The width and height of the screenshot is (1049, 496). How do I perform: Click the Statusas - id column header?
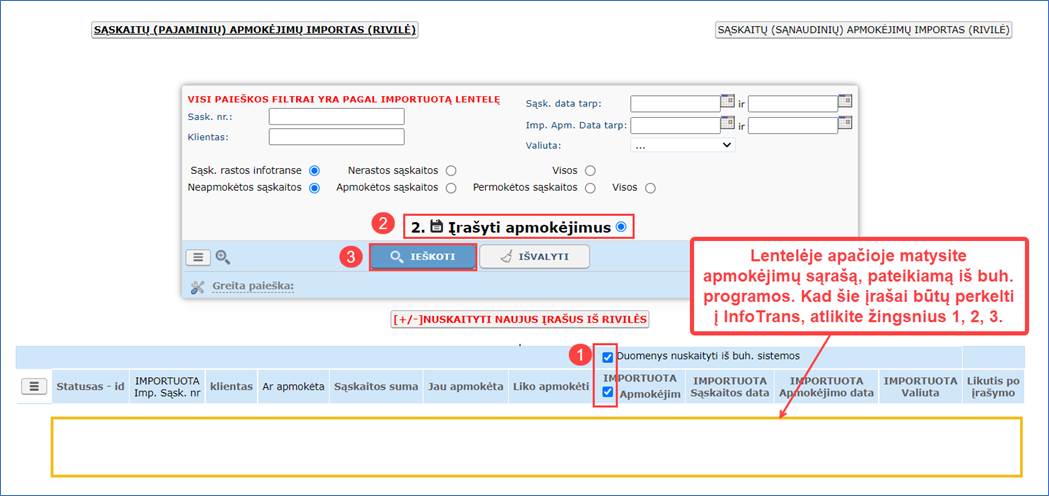point(90,386)
